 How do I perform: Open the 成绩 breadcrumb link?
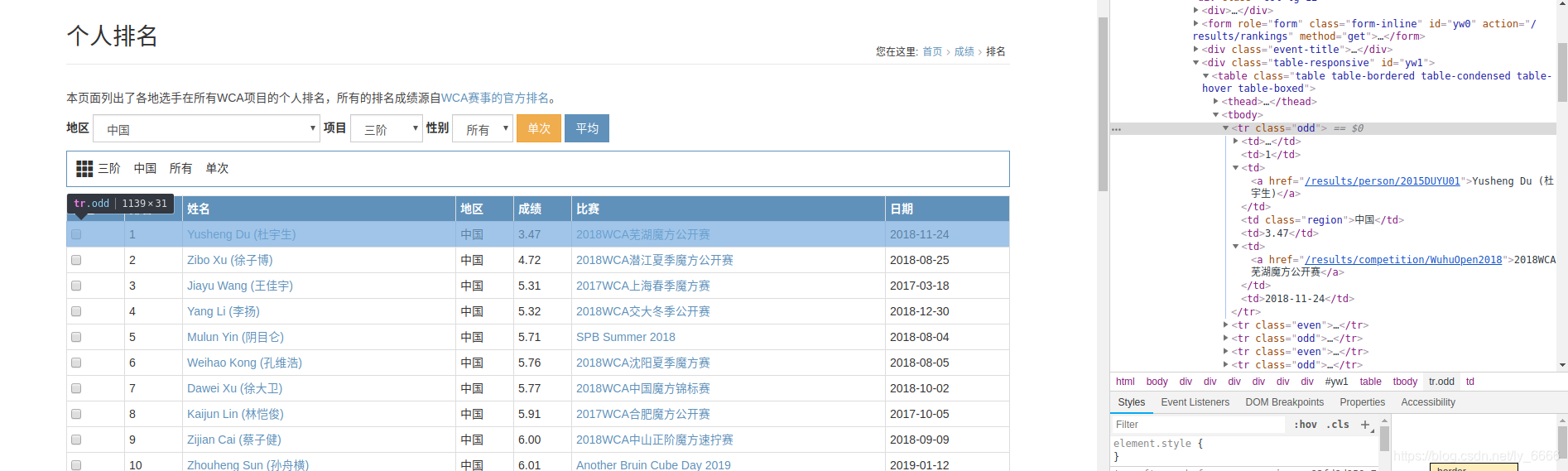(964, 51)
